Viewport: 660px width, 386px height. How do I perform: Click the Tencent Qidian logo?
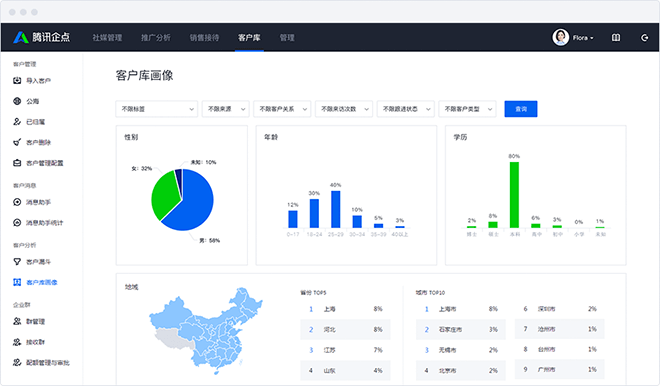[41, 37]
